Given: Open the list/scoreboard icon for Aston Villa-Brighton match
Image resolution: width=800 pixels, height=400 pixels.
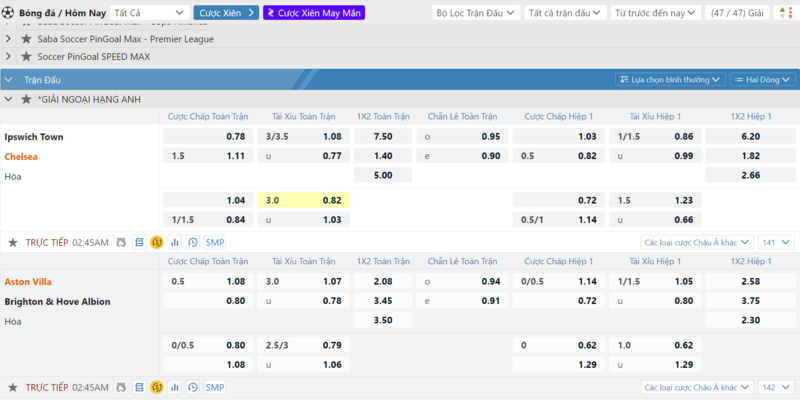Looking at the screenshot, I should (139, 388).
